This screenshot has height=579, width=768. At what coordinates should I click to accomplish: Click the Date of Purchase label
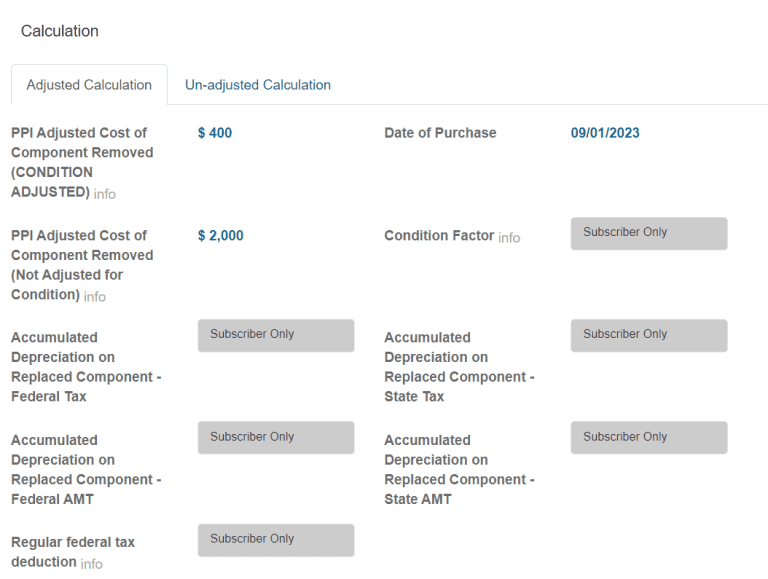pos(440,133)
